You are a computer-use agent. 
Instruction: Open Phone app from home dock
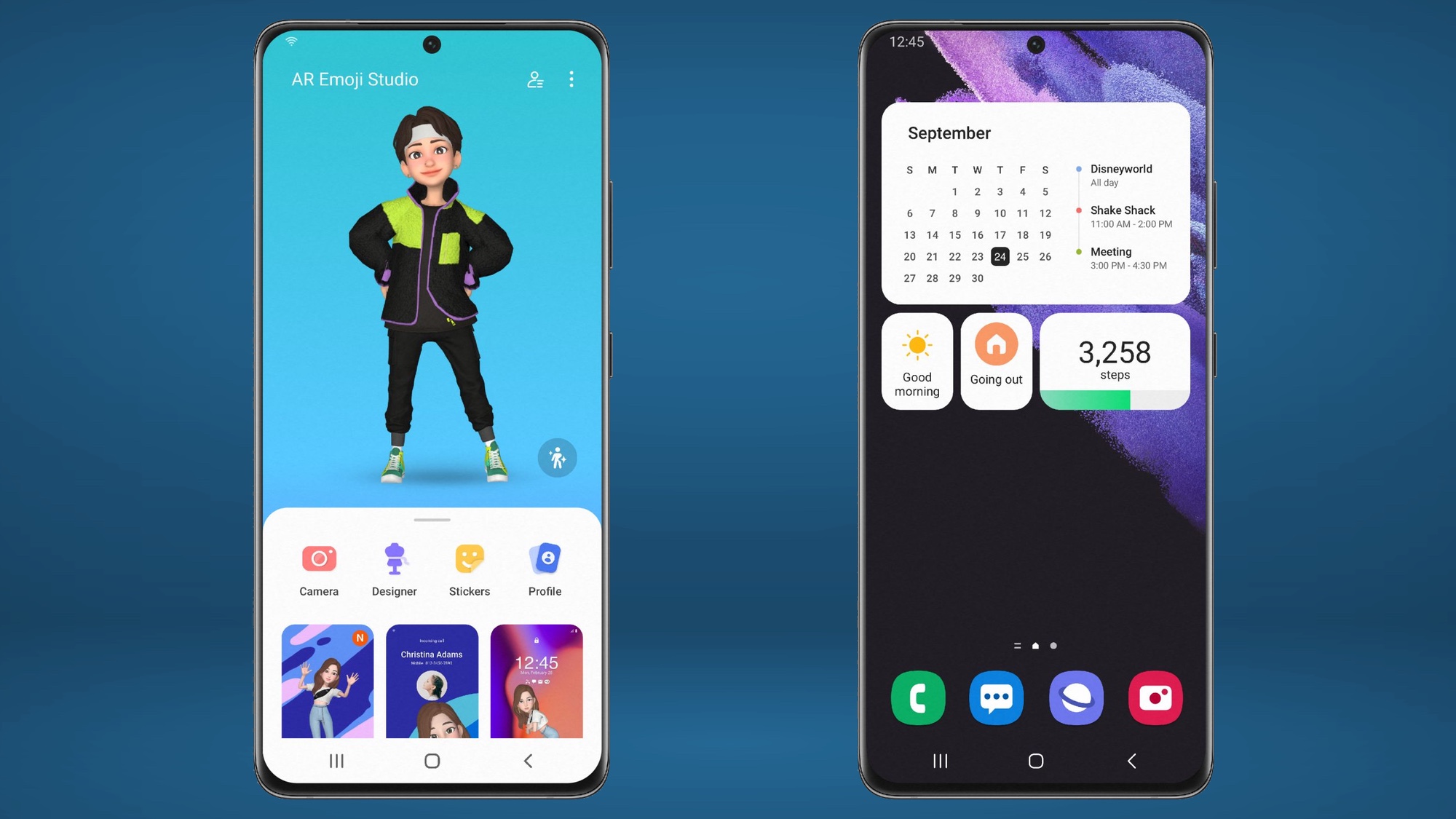pos(918,698)
